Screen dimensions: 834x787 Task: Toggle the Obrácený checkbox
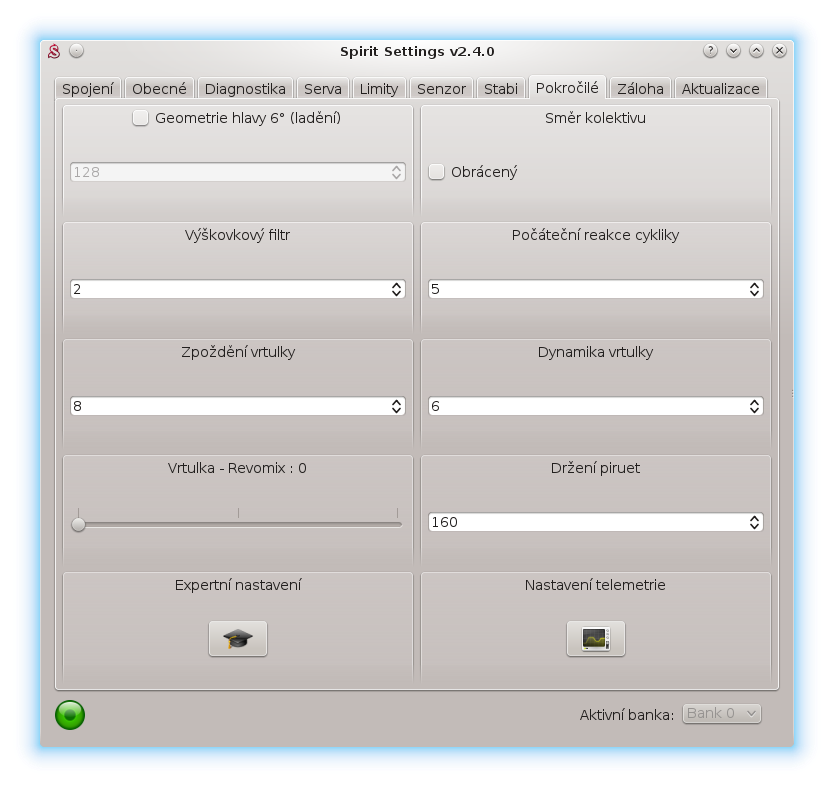click(x=437, y=172)
